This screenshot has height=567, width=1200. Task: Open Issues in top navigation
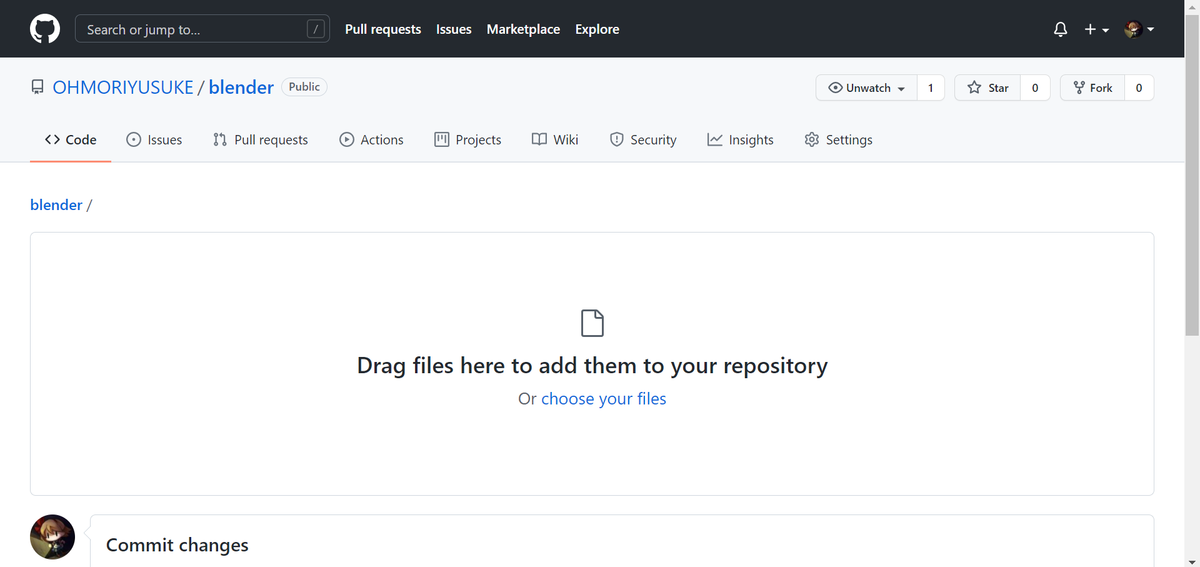click(x=454, y=29)
